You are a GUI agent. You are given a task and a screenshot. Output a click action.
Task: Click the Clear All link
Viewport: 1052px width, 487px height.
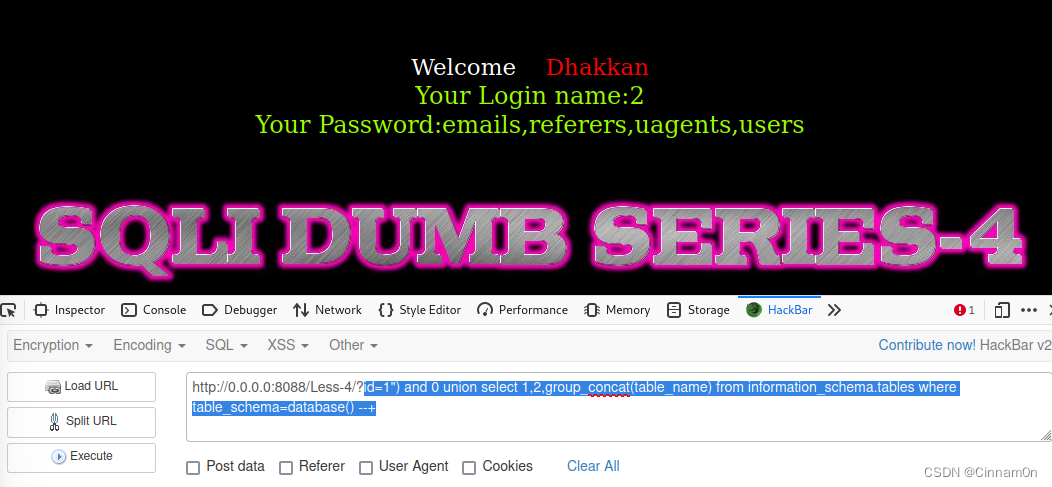coord(593,466)
